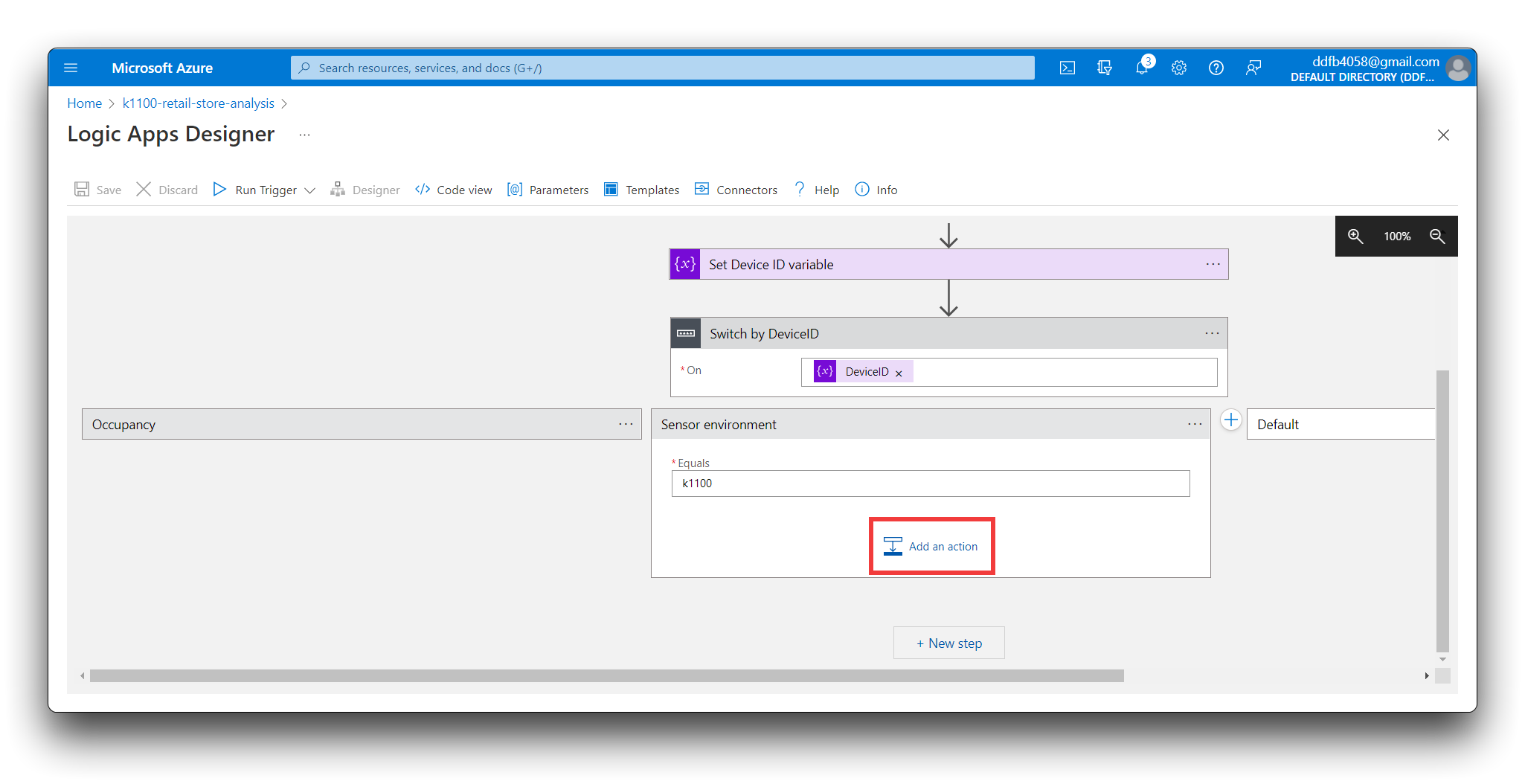The width and height of the screenshot is (1525, 784).
Task: Switch to Code view
Action: point(454,190)
